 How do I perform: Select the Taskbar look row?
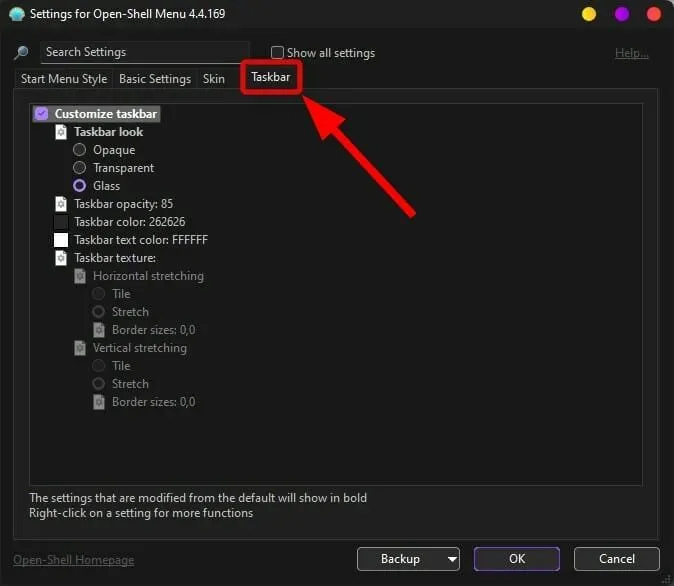(x=108, y=132)
